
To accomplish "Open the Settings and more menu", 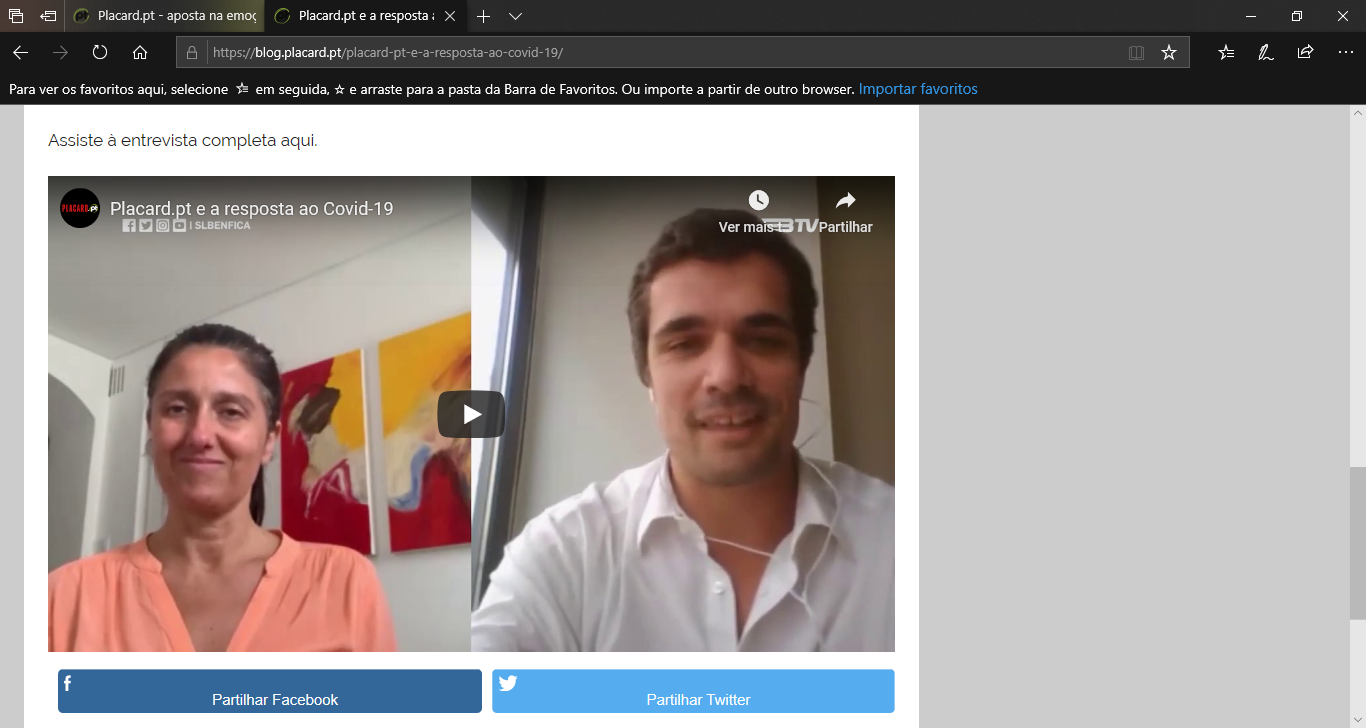I will [1345, 52].
